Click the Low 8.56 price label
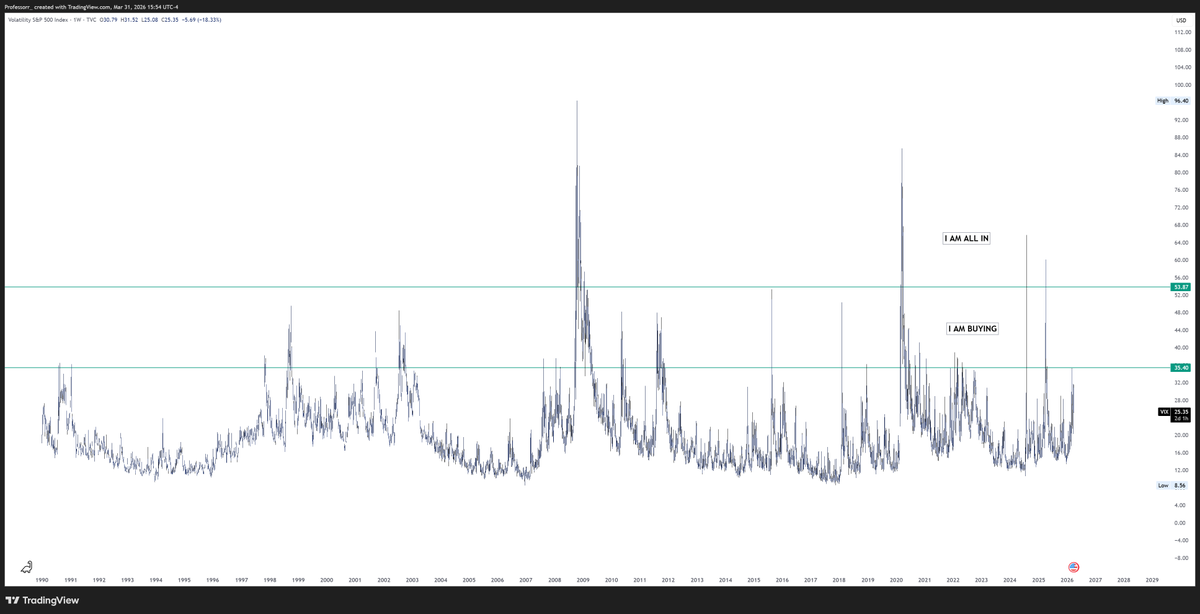The height and width of the screenshot is (614, 1200). 1173,484
